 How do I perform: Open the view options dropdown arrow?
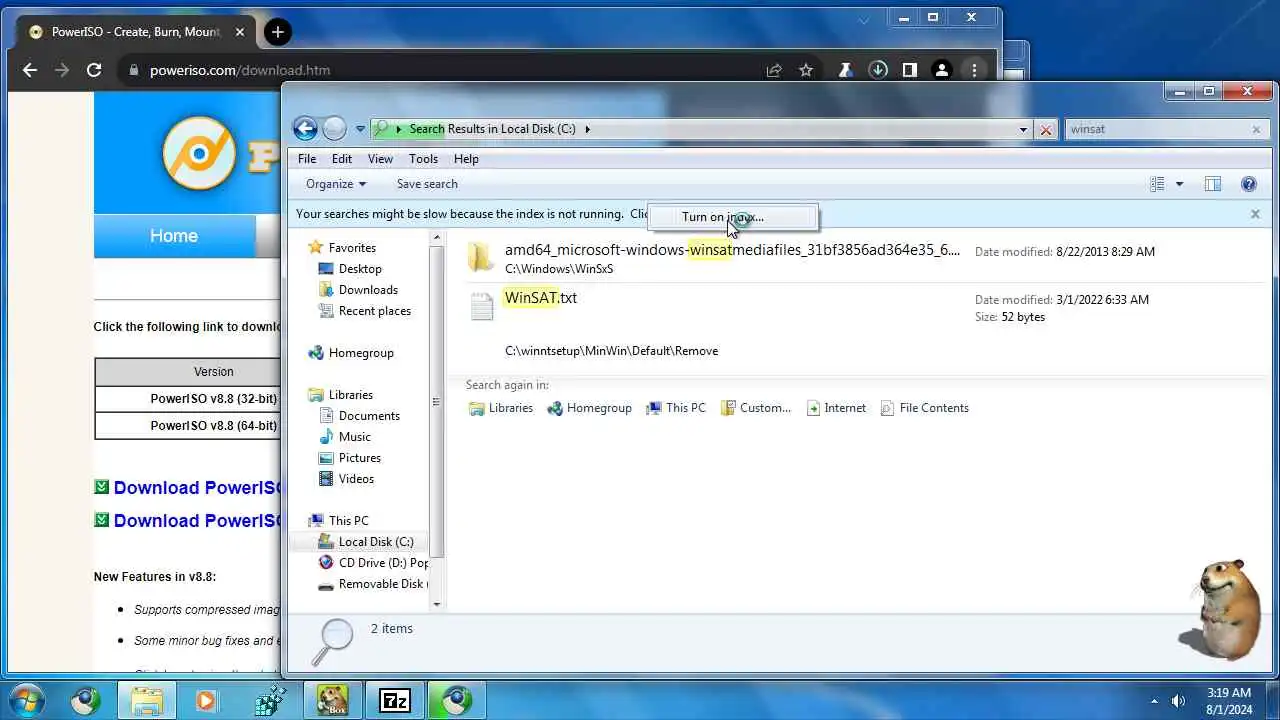(1179, 184)
